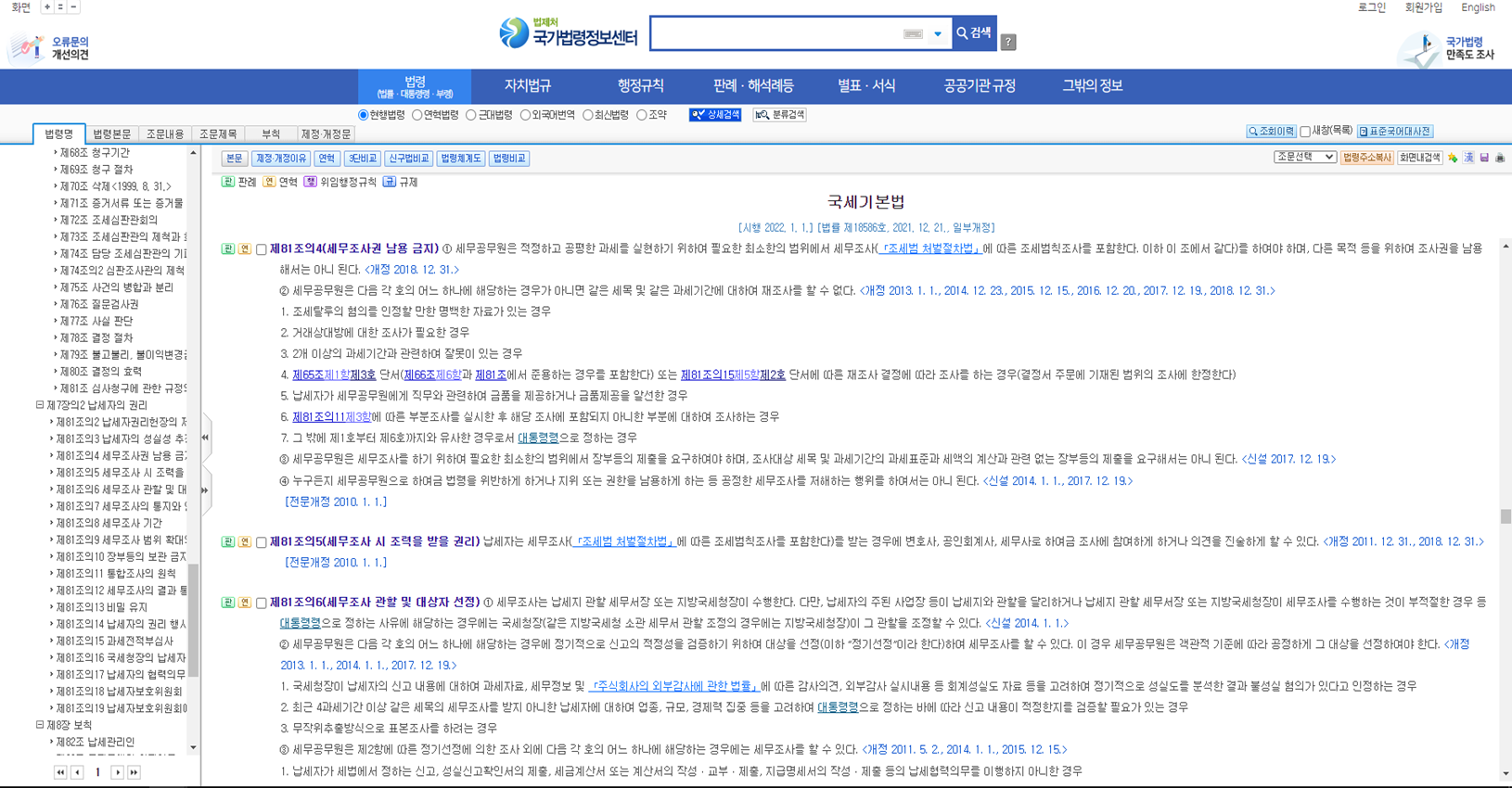Image resolution: width=1512 pixels, height=788 pixels.
Task: Select the 최신법령 radio button
Action: coord(587,115)
